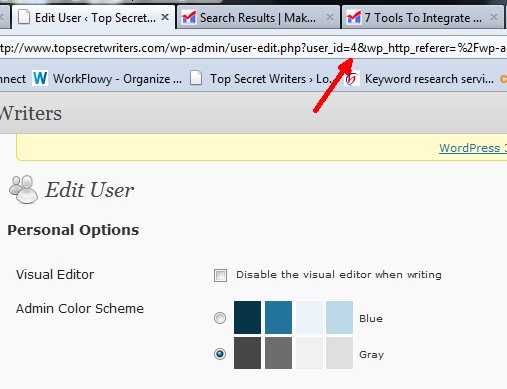
Task: Click the Keyword research bookmark icon
Action: point(352,79)
